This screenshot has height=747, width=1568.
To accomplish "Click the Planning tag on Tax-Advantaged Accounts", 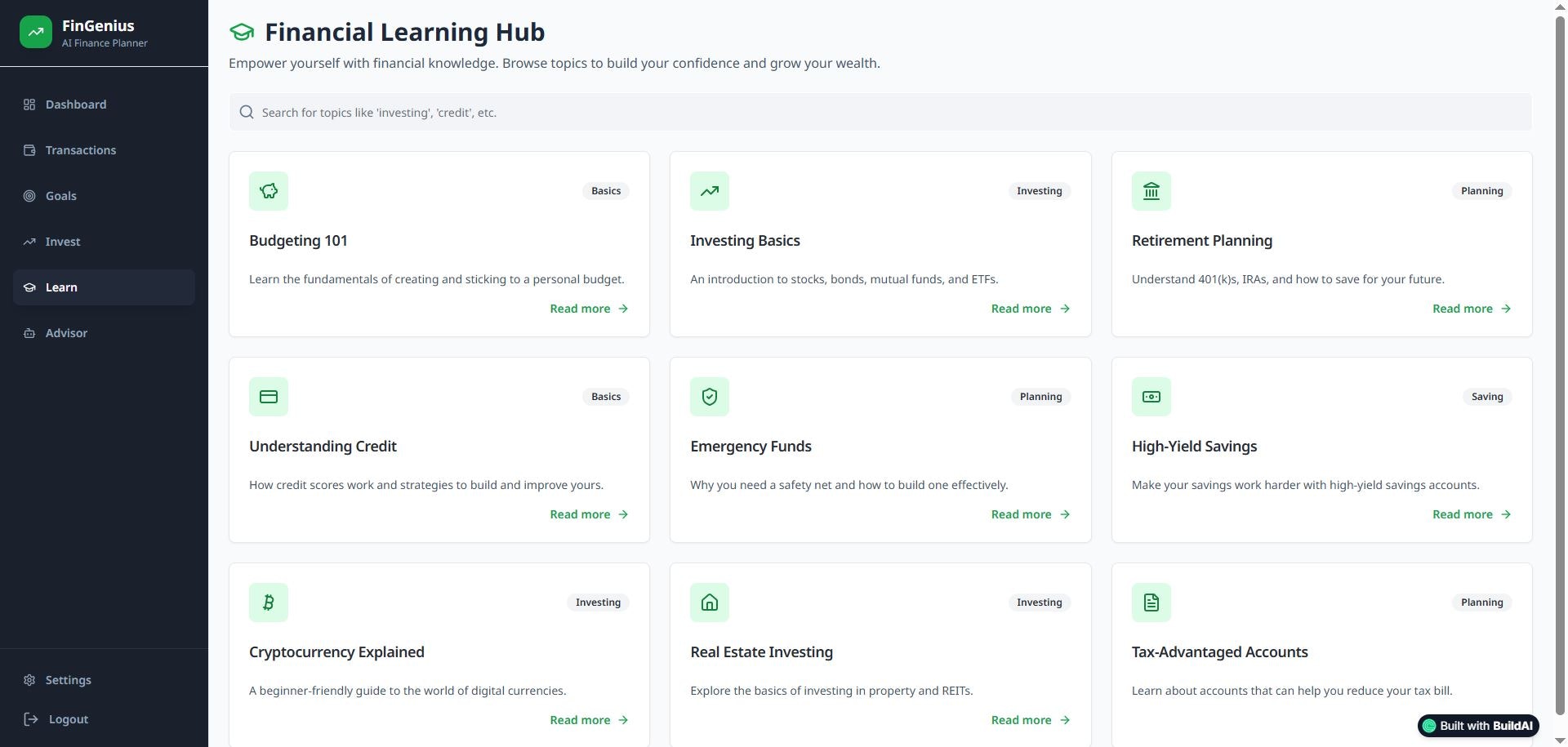I will (x=1481, y=602).
